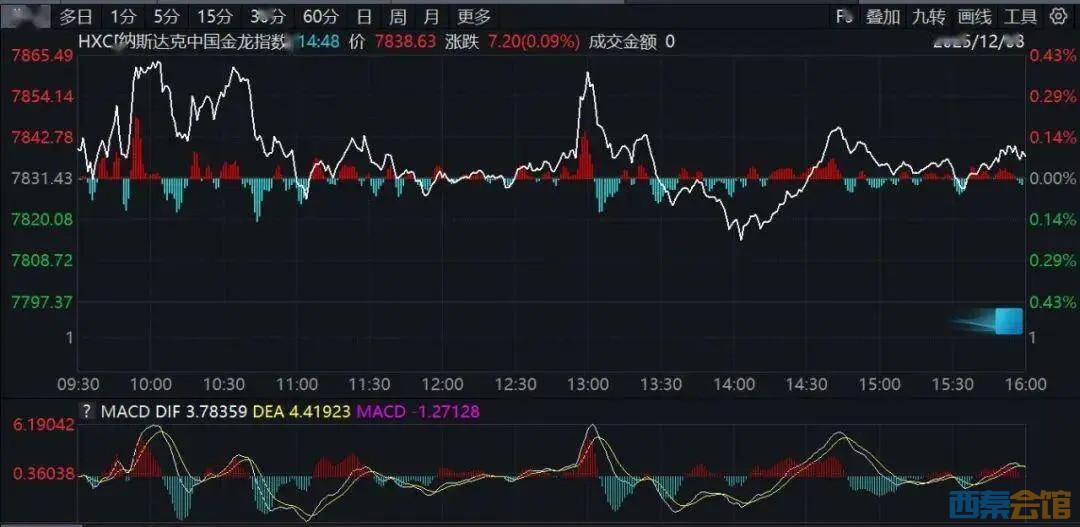The width and height of the screenshot is (1080, 527).
Task: Switch to 月 monthly chart
Action: point(431,16)
